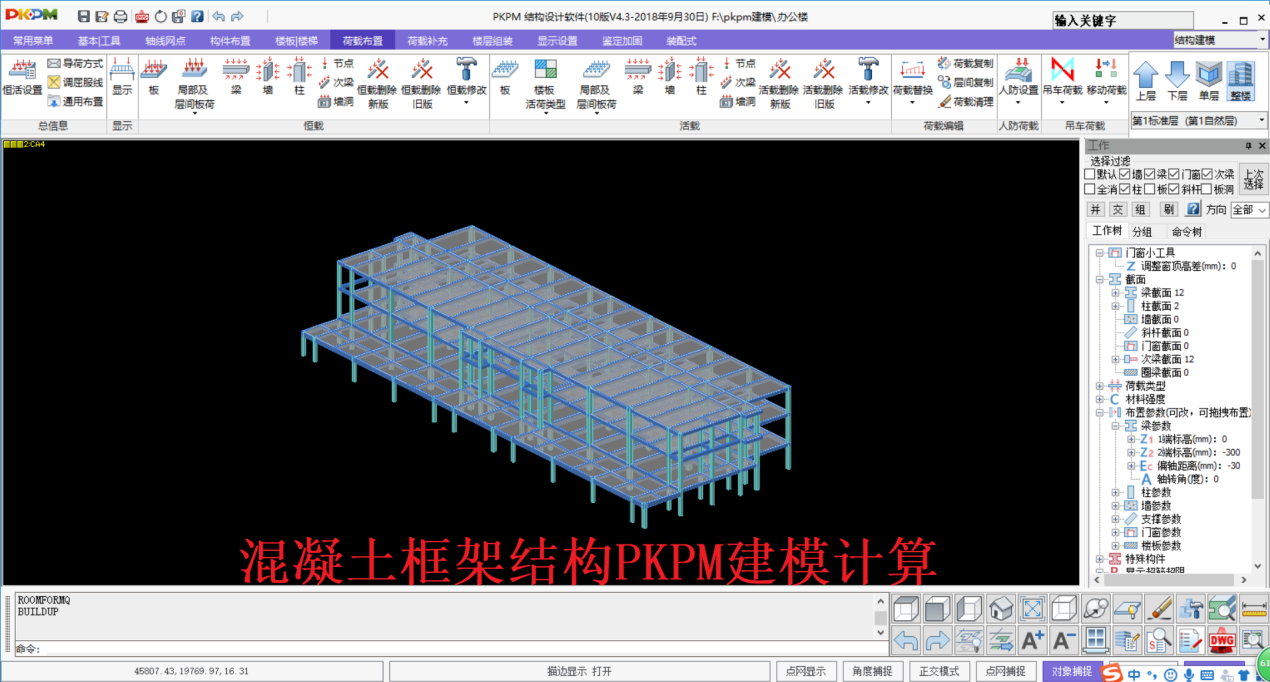
Task: Click the 正交模式 status button
Action: tap(939, 671)
